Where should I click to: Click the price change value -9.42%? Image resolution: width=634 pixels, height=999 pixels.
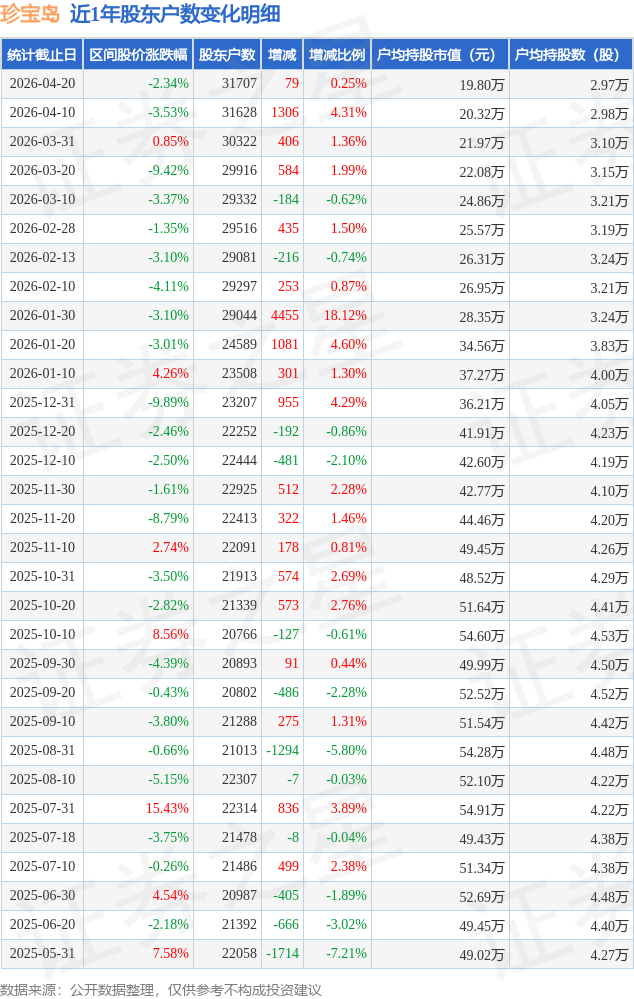[x=168, y=170]
